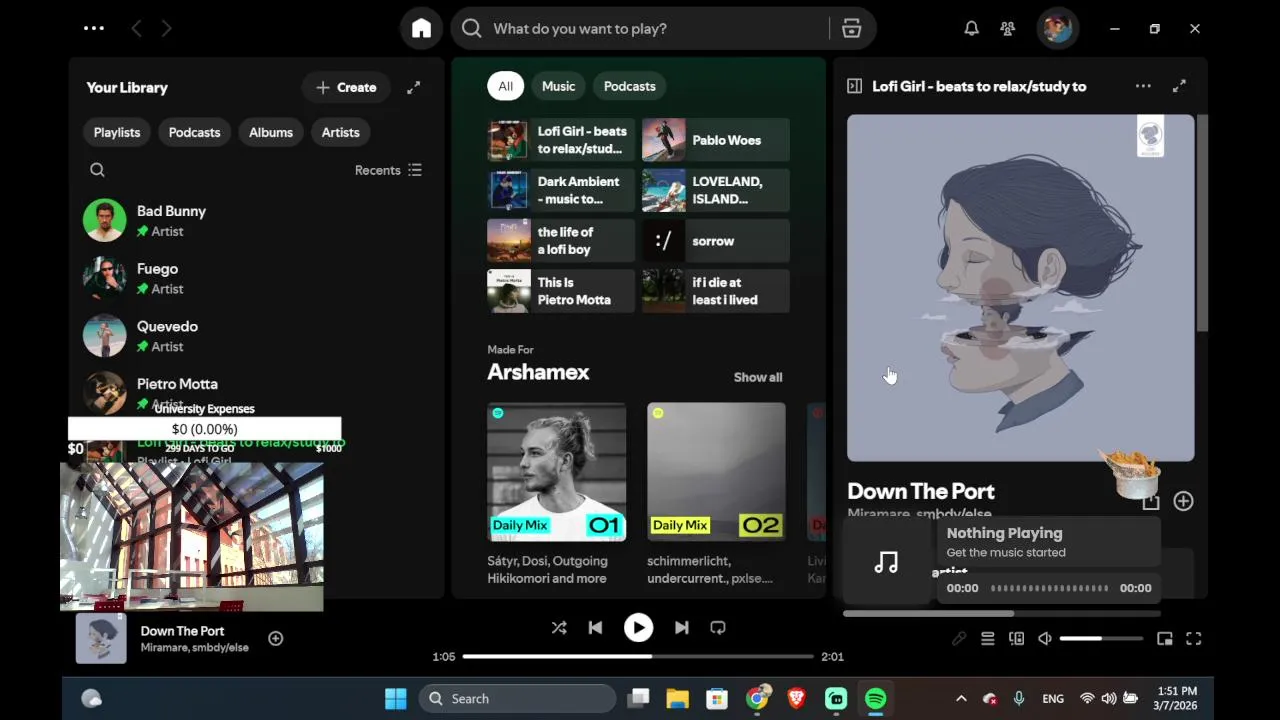Collapse the Now Playing side panel
The image size is (1280, 720).
click(854, 86)
